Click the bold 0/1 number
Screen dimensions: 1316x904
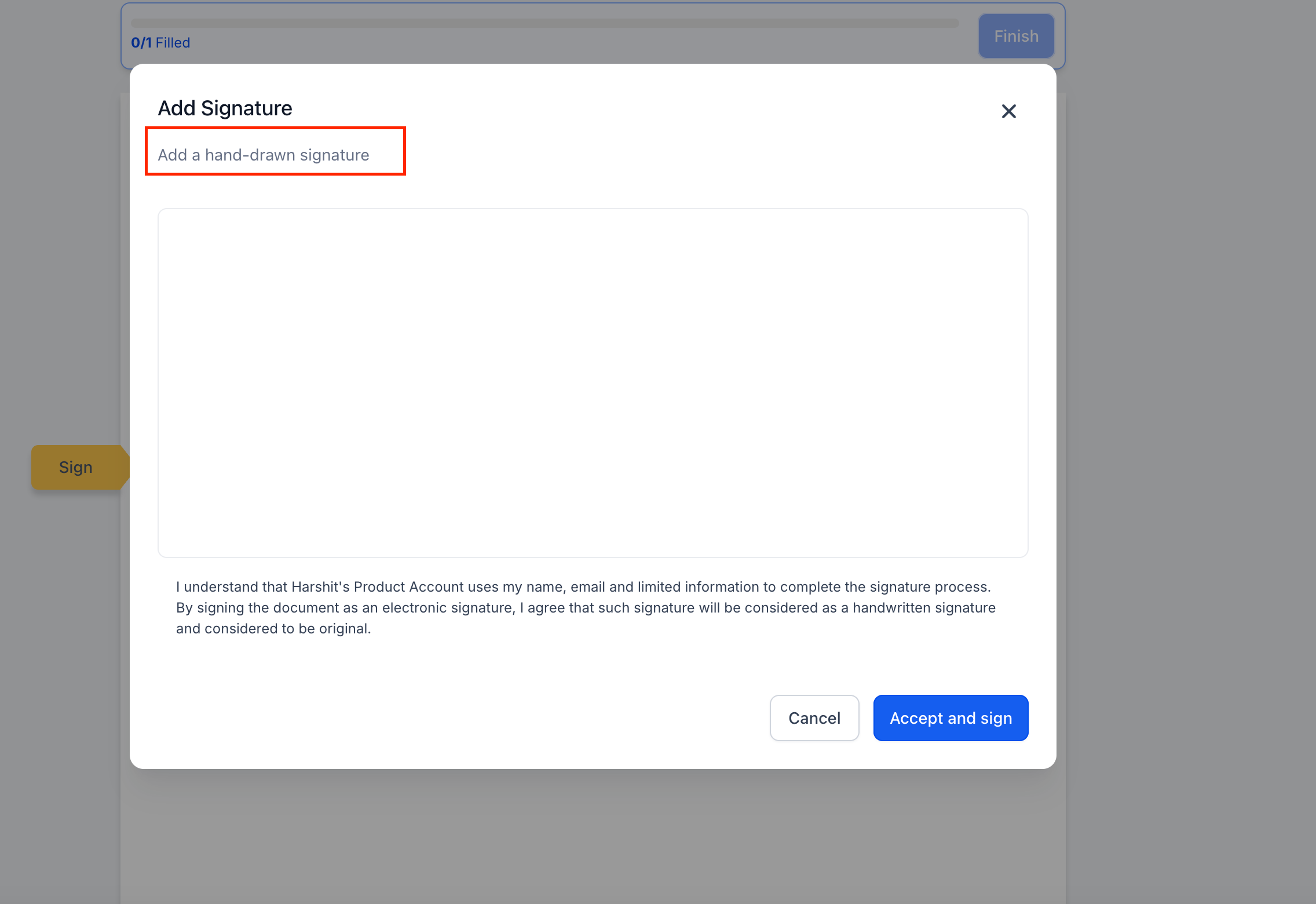point(141,43)
